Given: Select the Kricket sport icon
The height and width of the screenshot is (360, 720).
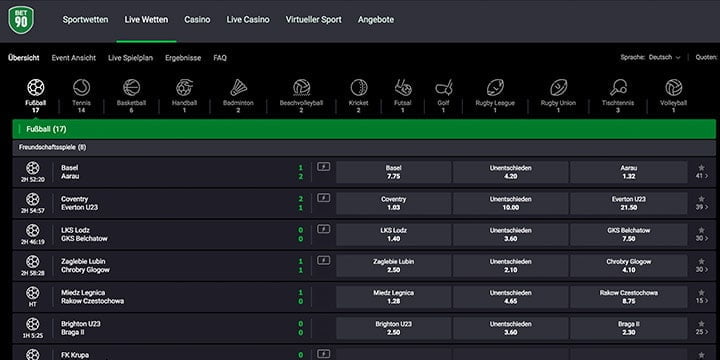Looking at the screenshot, I should (x=359, y=87).
